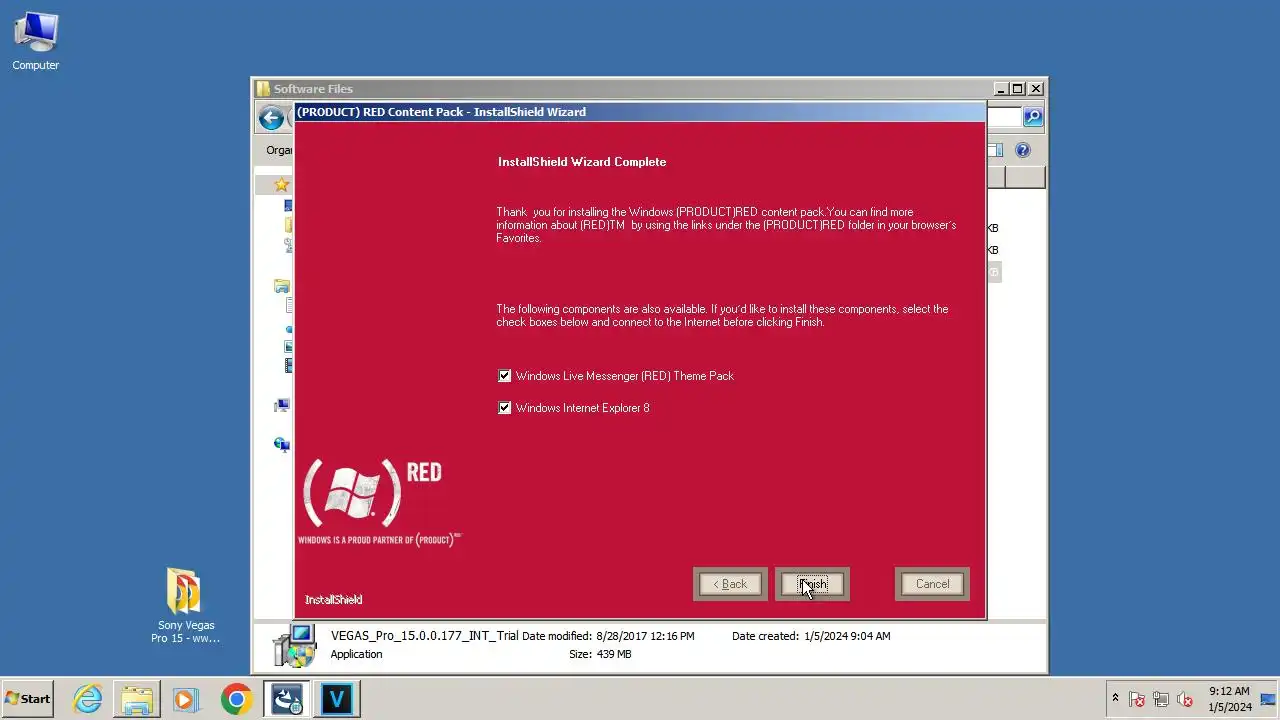Cancel the InstallShield wizard
Viewport: 1280px width, 720px height.
point(932,584)
